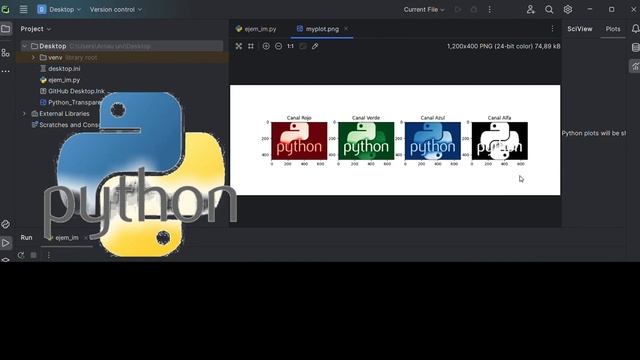Toggle the chessboard transparency background
The height and width of the screenshot is (360, 640).
tap(303, 46)
